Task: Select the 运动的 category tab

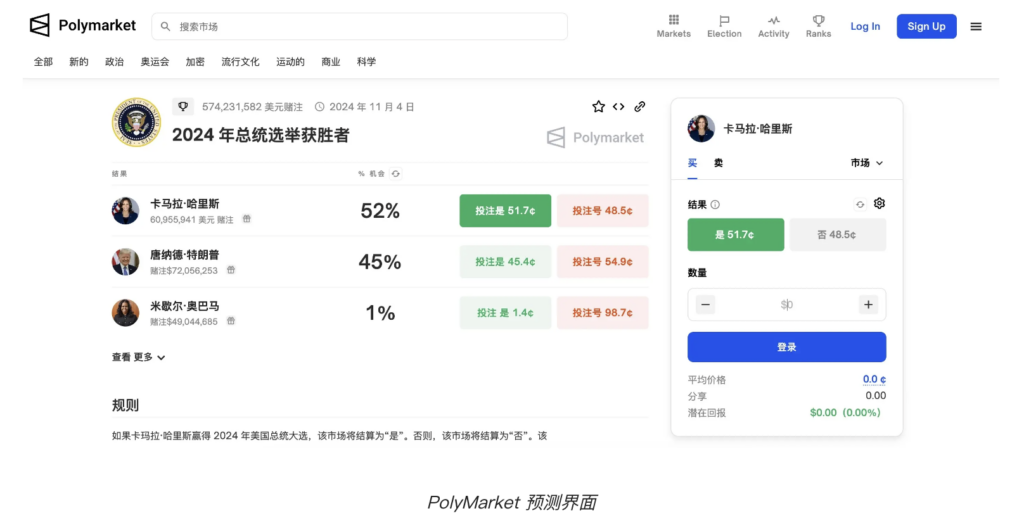Action: 290,62
